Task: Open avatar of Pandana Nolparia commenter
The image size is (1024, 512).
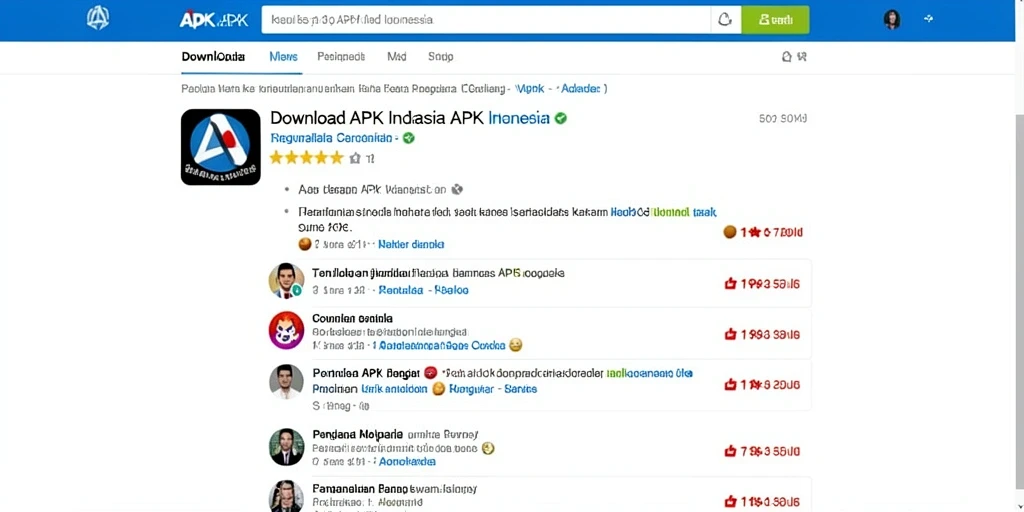Action: click(x=286, y=447)
